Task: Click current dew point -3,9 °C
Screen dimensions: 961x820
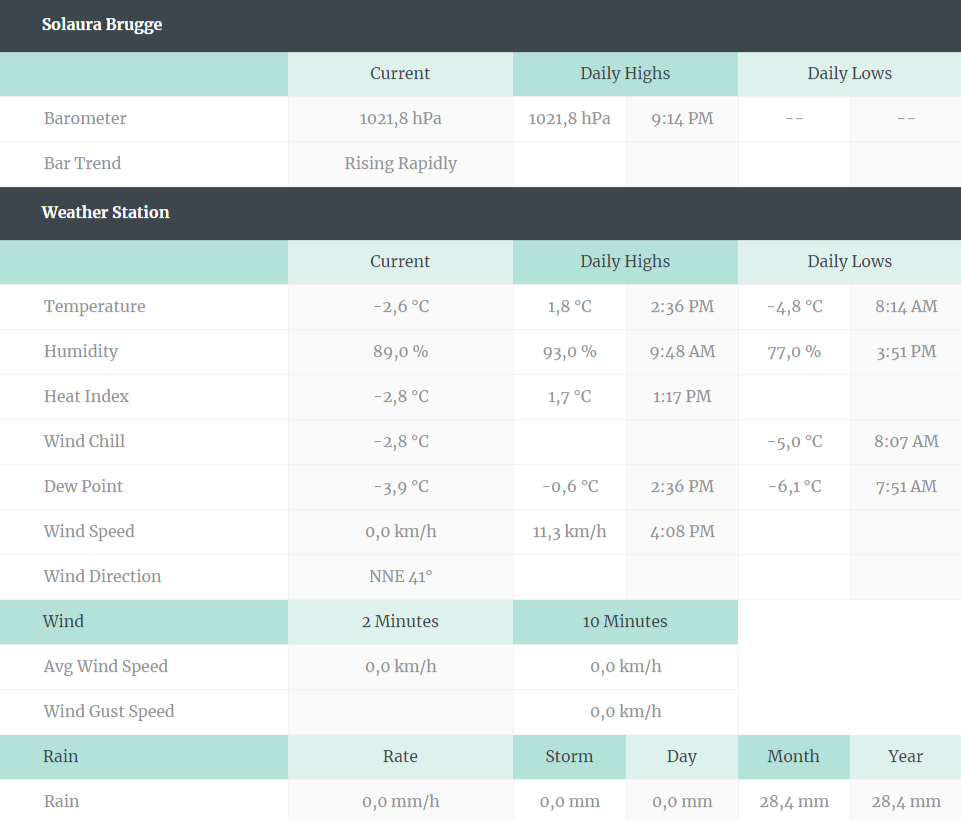Action: pyautogui.click(x=401, y=486)
